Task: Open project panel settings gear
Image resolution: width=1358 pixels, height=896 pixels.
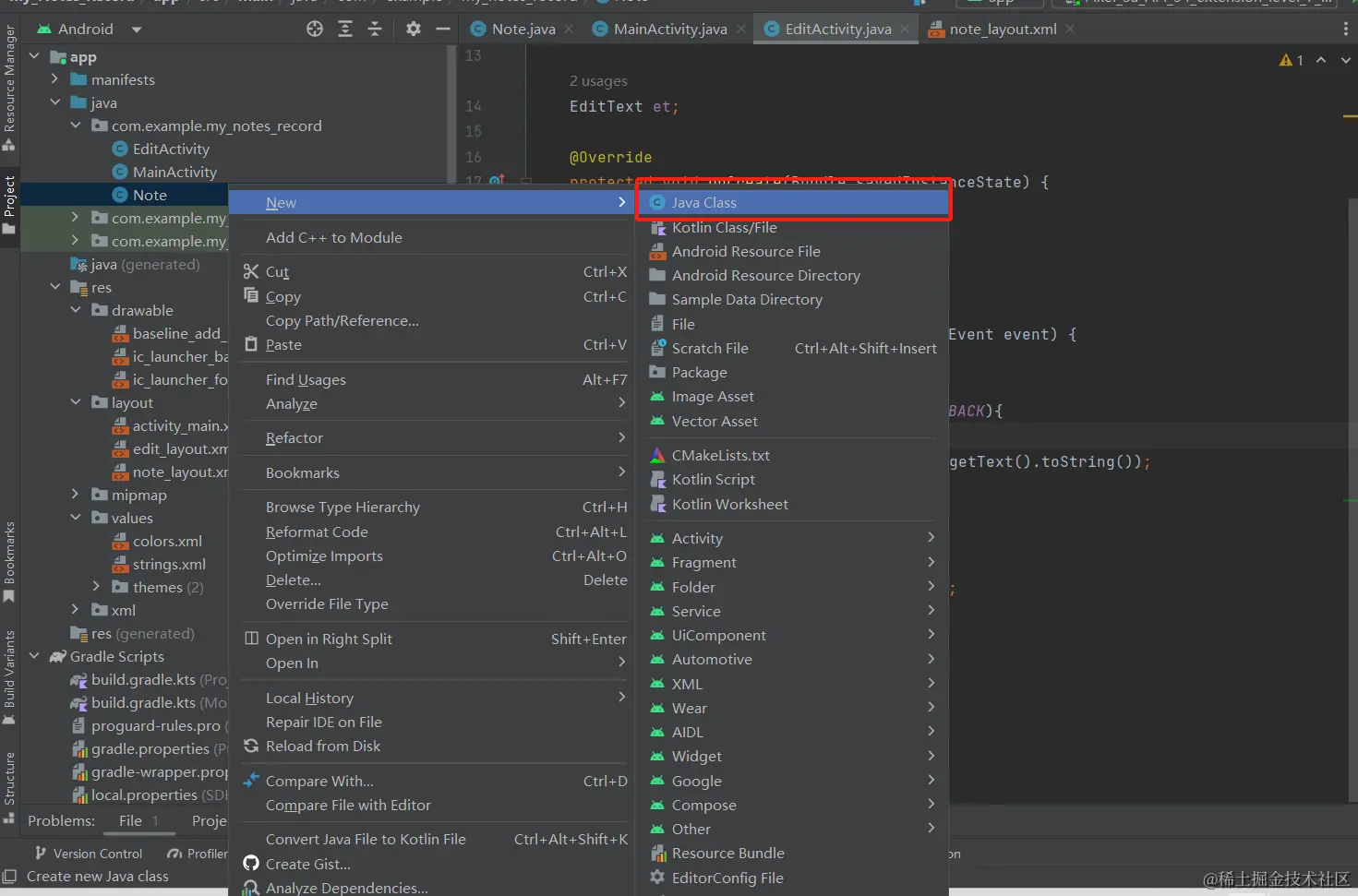Action: [x=414, y=29]
